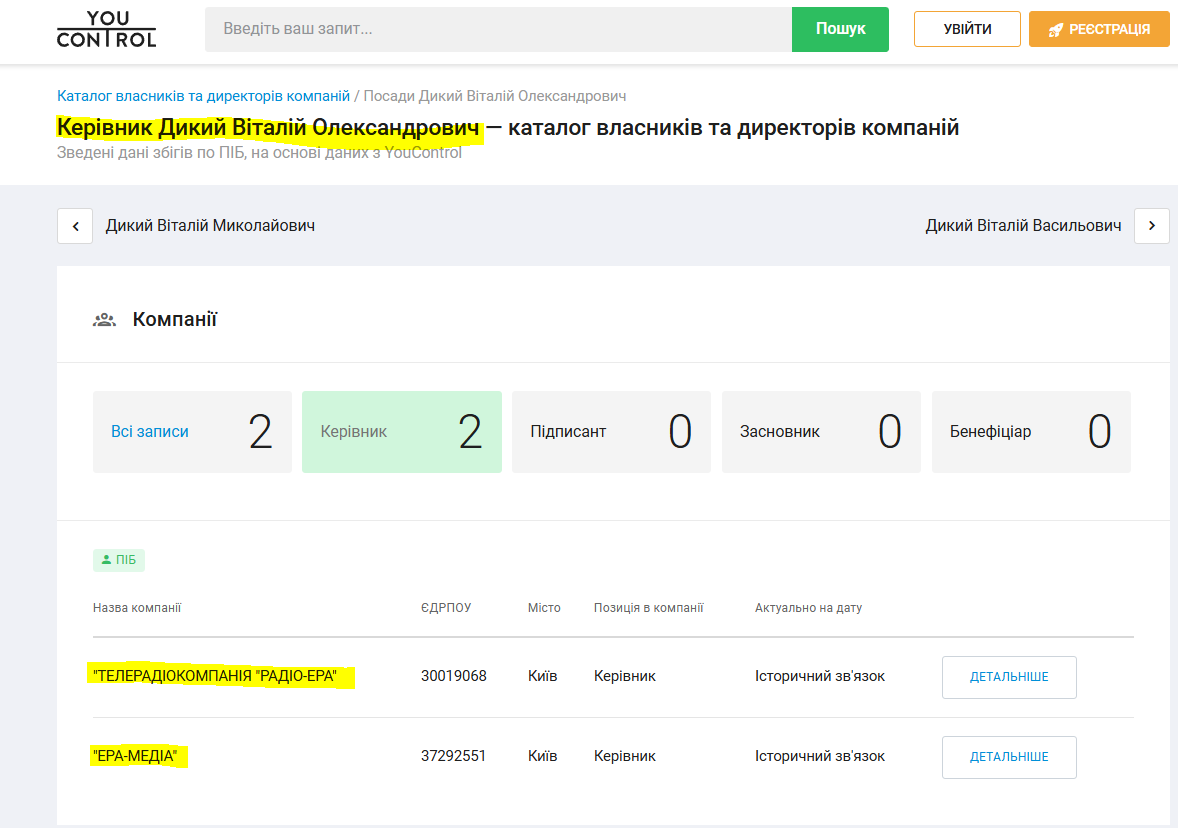Go to previous person with left chevron
Viewport: 1178px width, 828px height.
coord(75,226)
